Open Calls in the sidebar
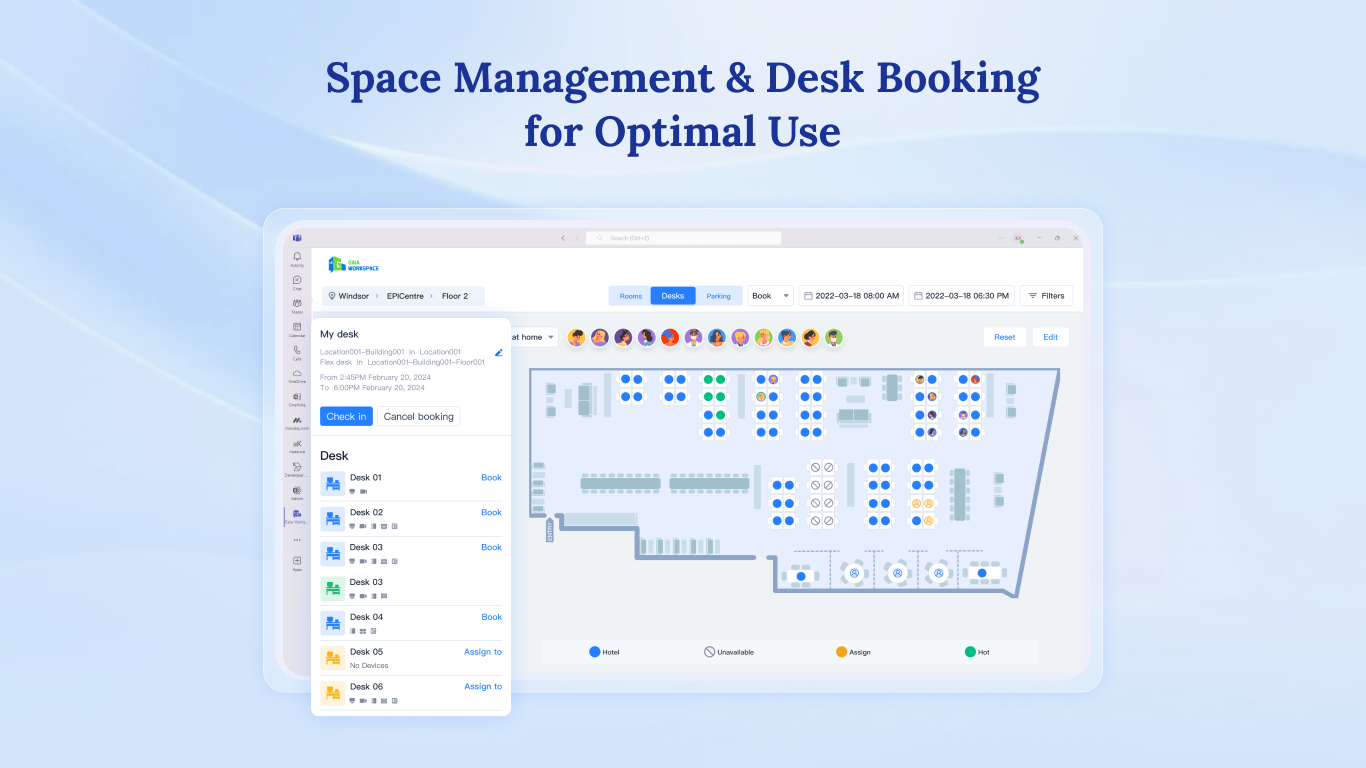This screenshot has width=1366, height=768. (297, 352)
